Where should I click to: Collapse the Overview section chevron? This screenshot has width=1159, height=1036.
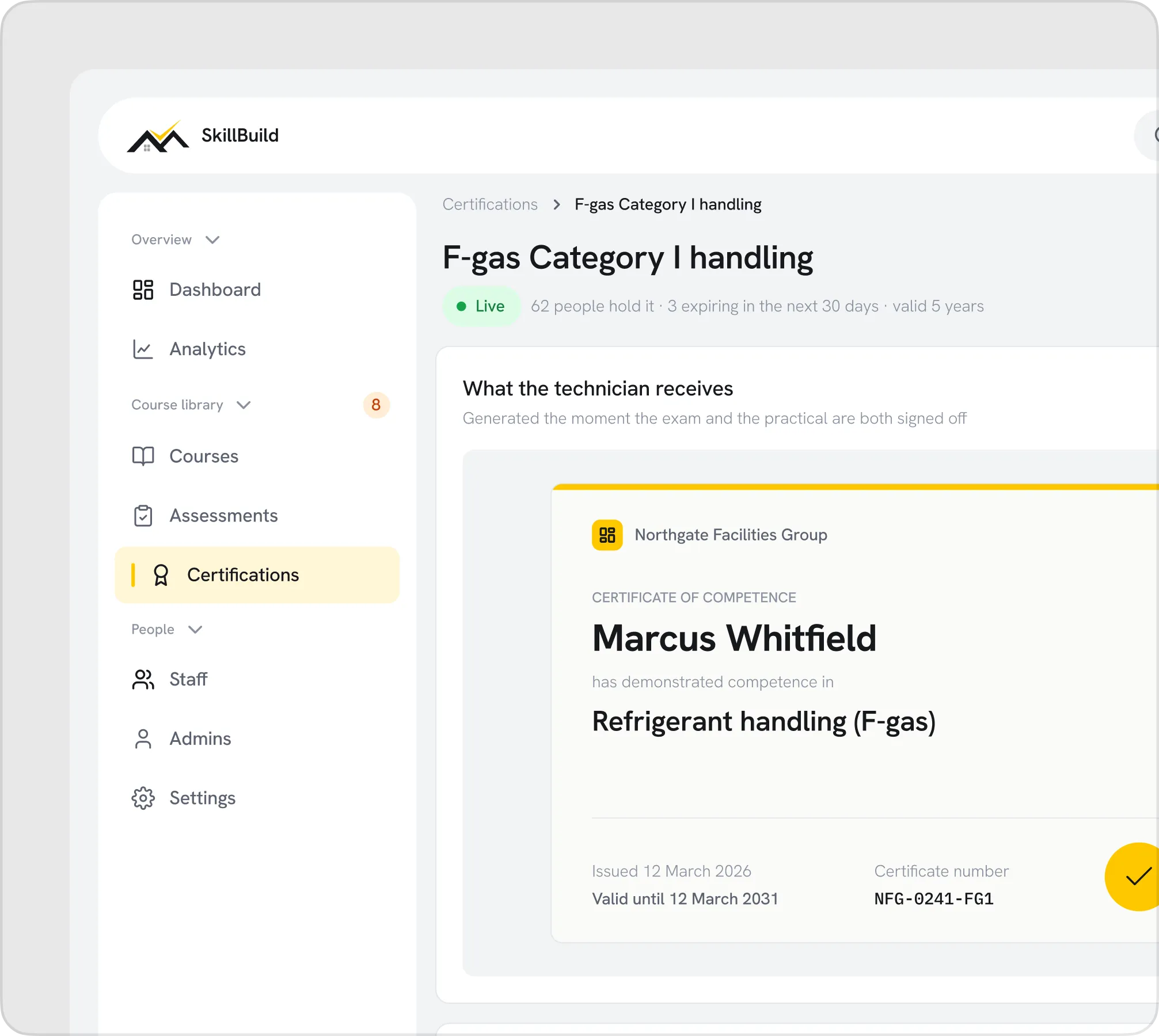tap(212, 240)
